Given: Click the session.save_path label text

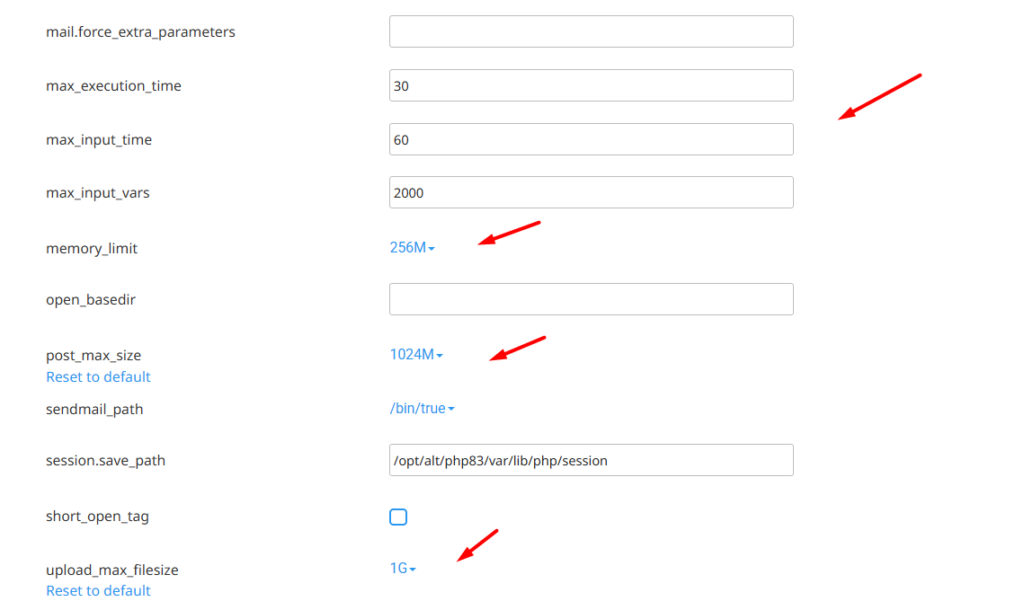Looking at the screenshot, I should [x=106, y=461].
